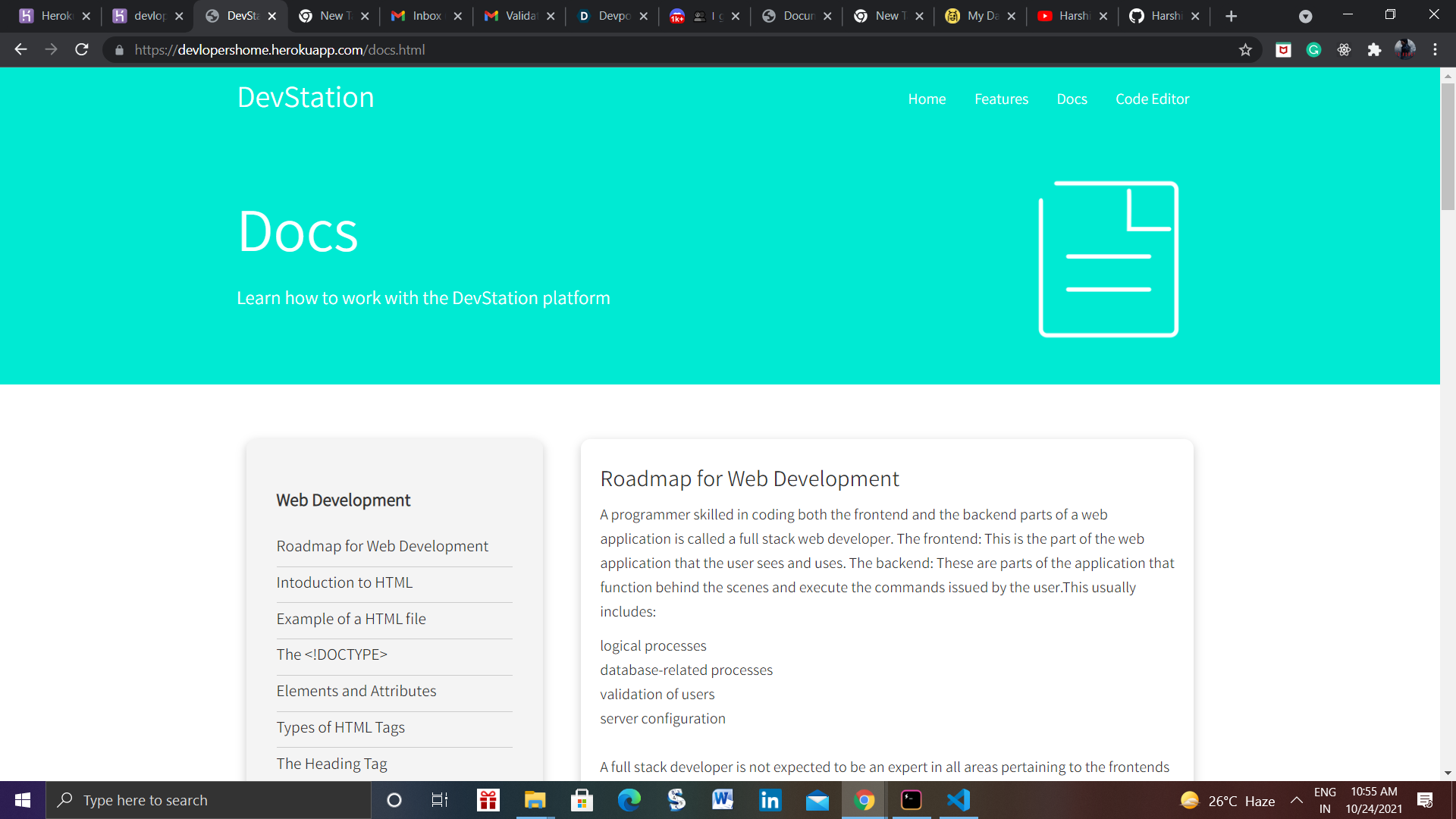
Task: Click the Grammarly extension icon
Action: click(x=1313, y=50)
